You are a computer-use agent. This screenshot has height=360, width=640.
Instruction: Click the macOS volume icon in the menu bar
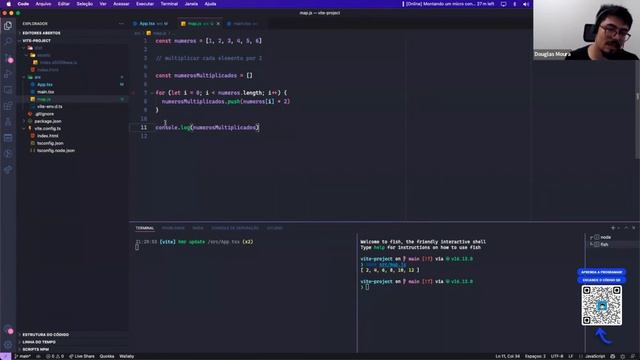526,4
